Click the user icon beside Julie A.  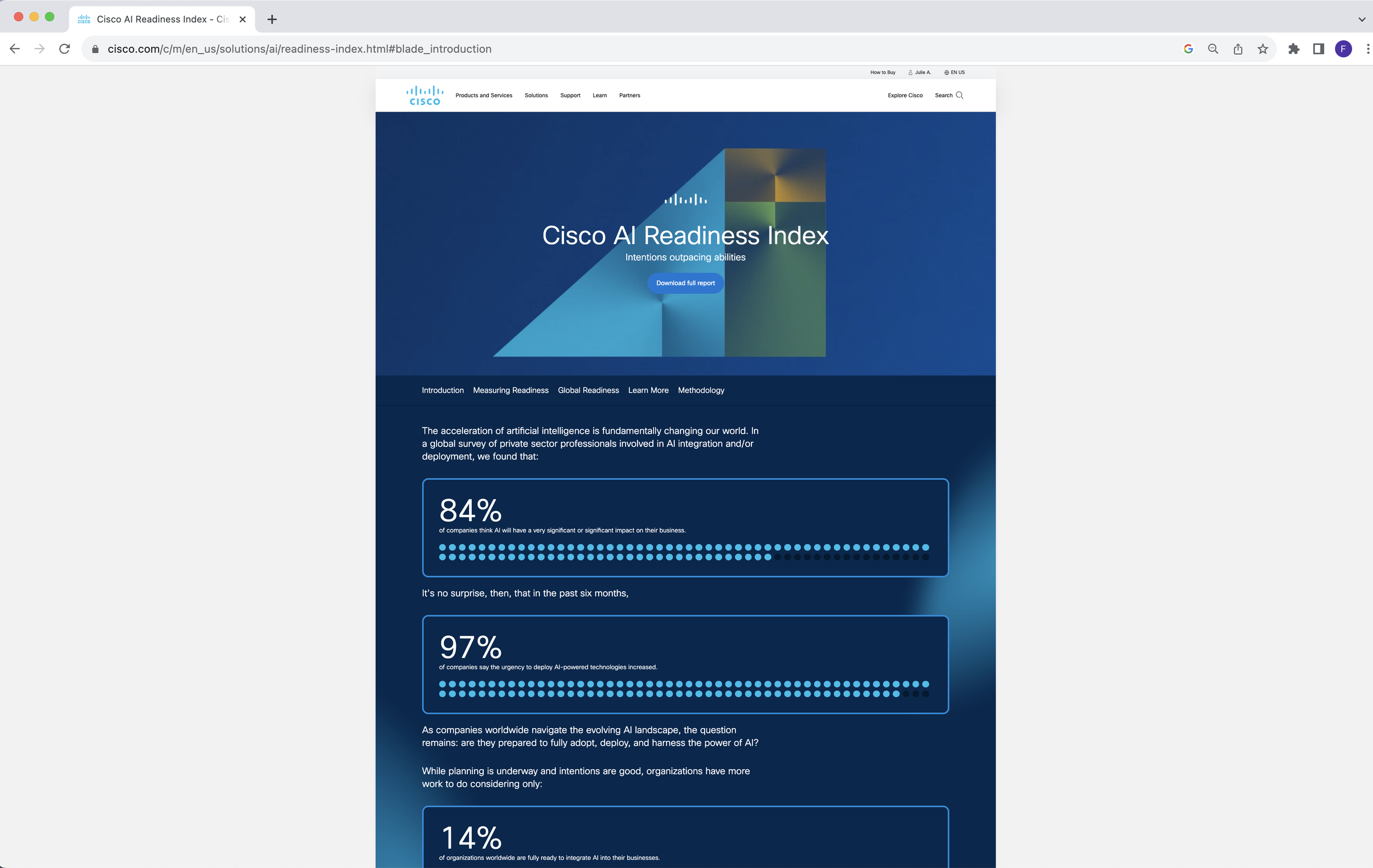(x=911, y=72)
